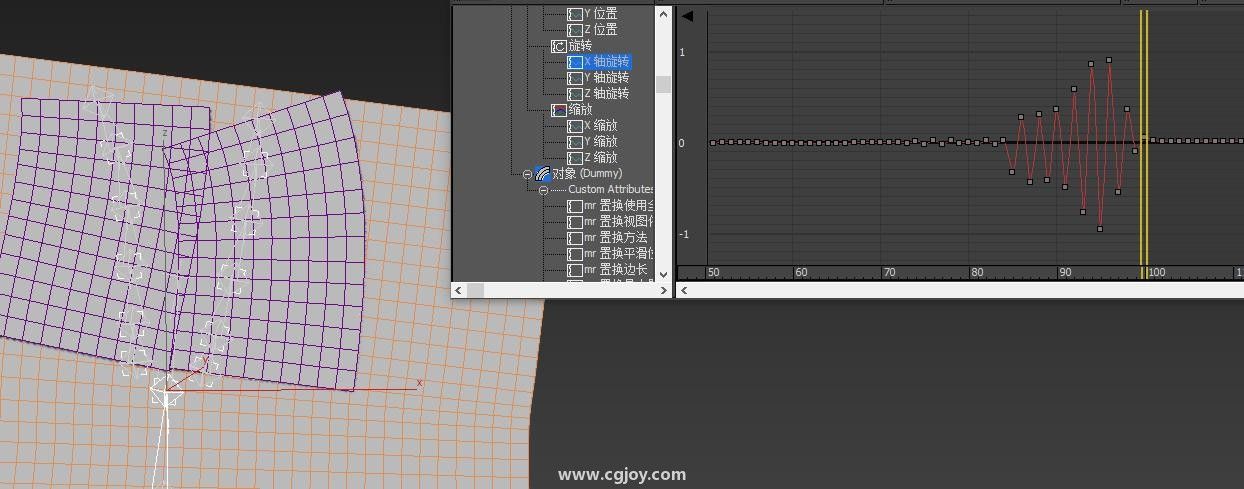Click the Y 位置 track curve icon
The height and width of the screenshot is (489, 1244).
click(x=575, y=14)
